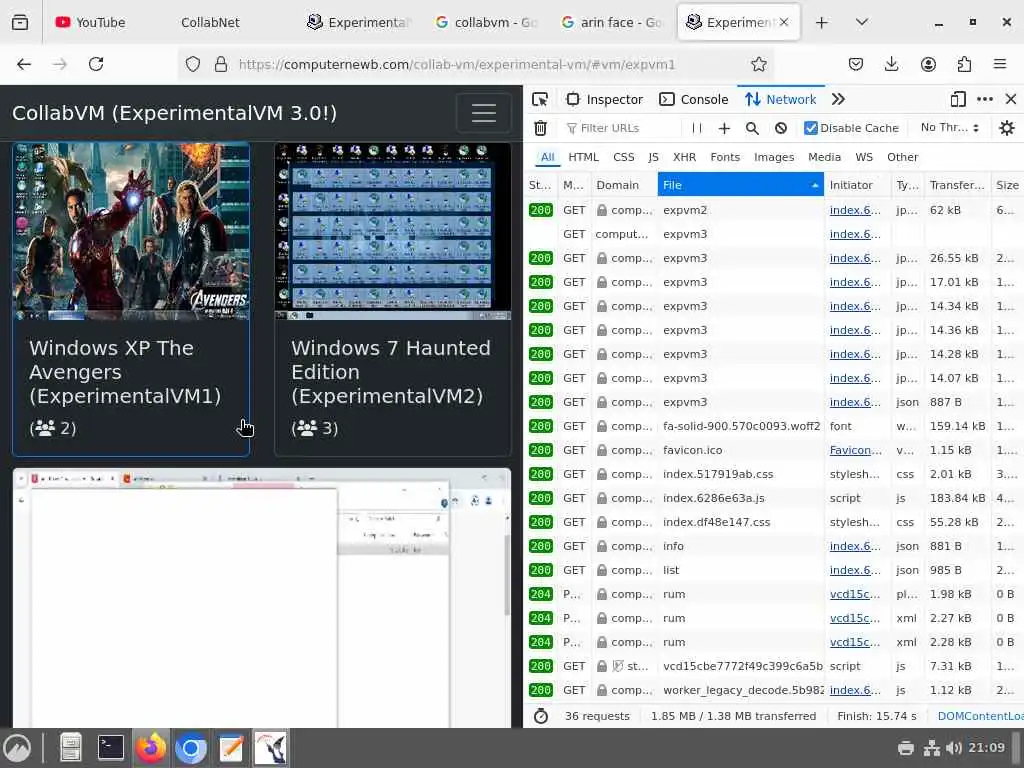Select the favicon.ico request row

tap(773, 450)
